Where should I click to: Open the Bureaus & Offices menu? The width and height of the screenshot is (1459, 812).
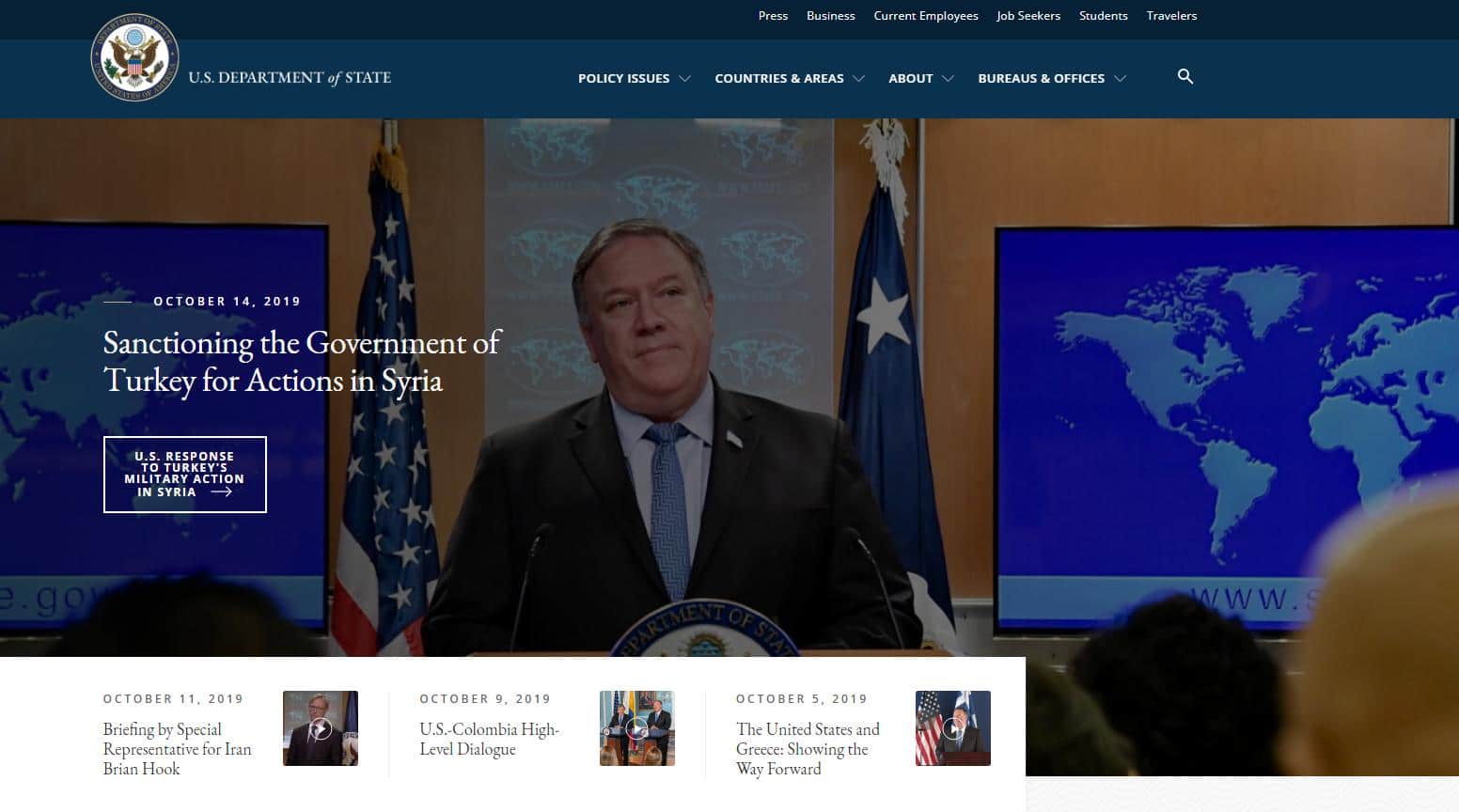pos(1041,79)
